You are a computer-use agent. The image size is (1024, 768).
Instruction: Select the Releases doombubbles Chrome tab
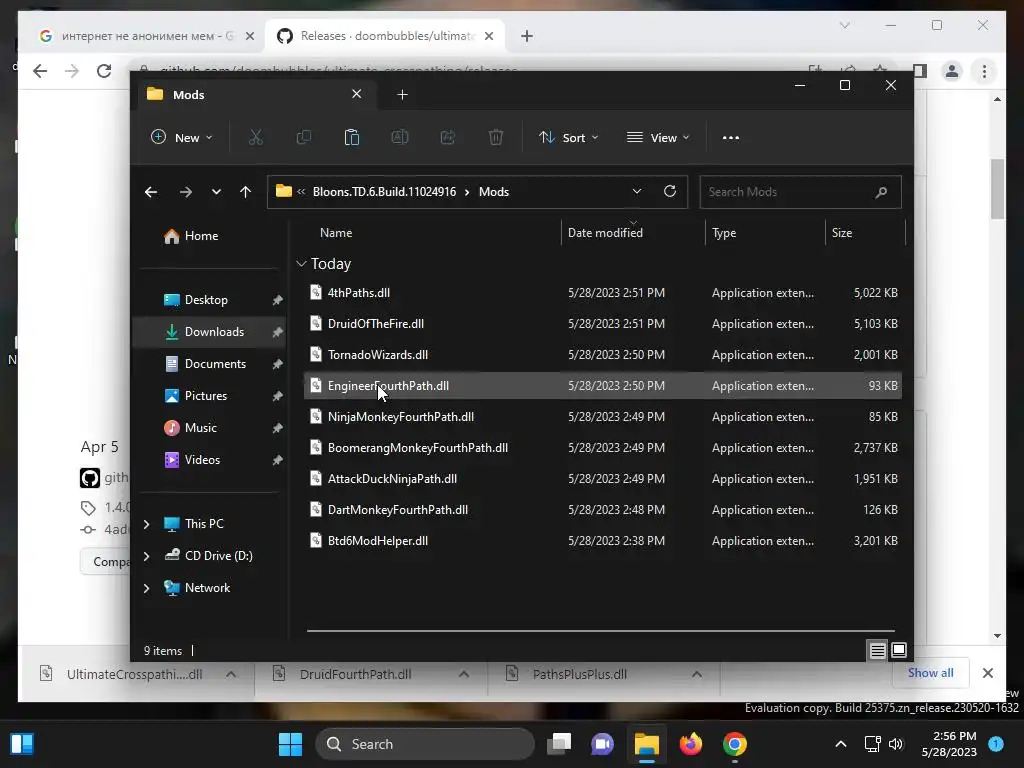coord(387,36)
